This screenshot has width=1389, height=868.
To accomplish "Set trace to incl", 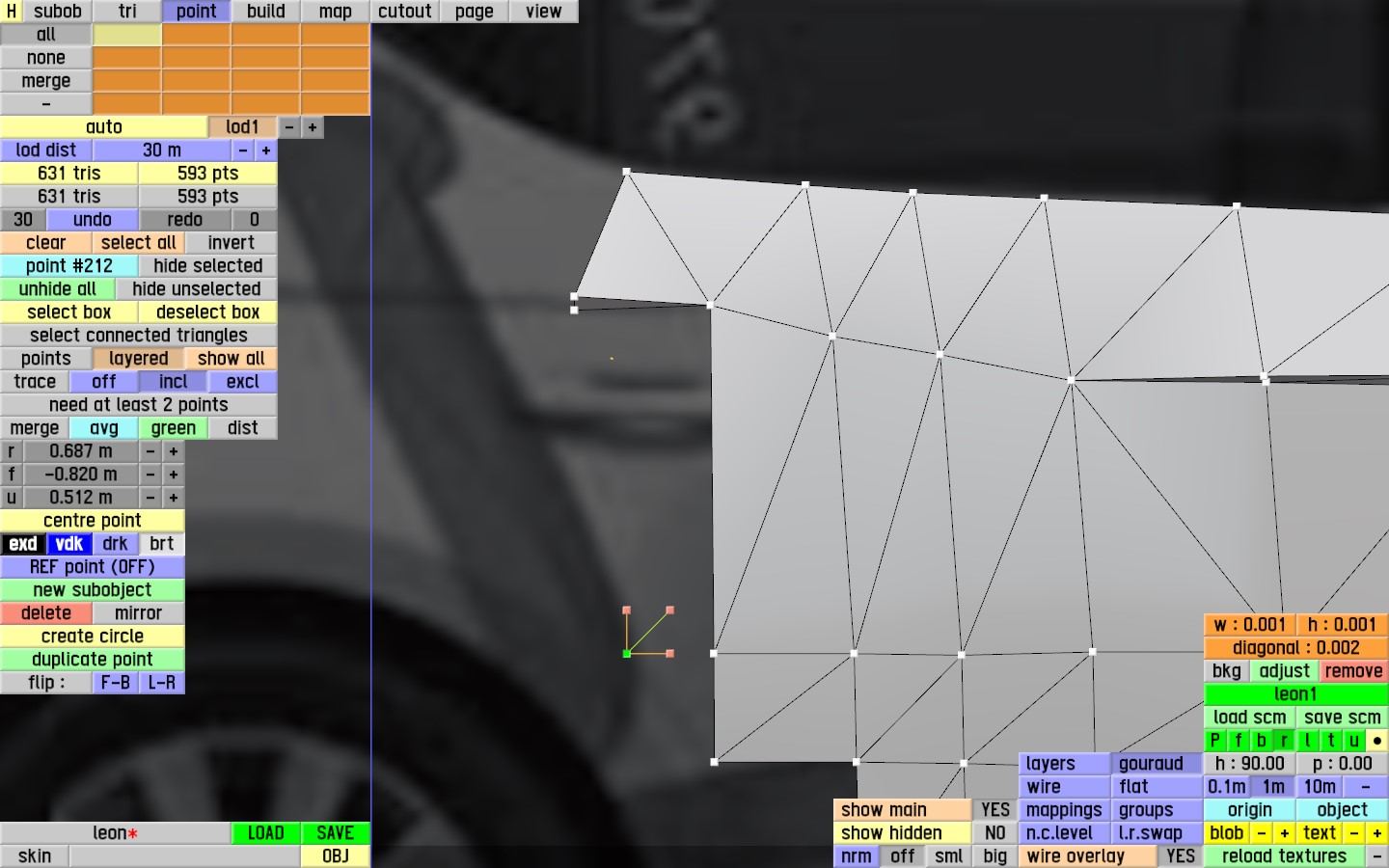I will coord(174,382).
